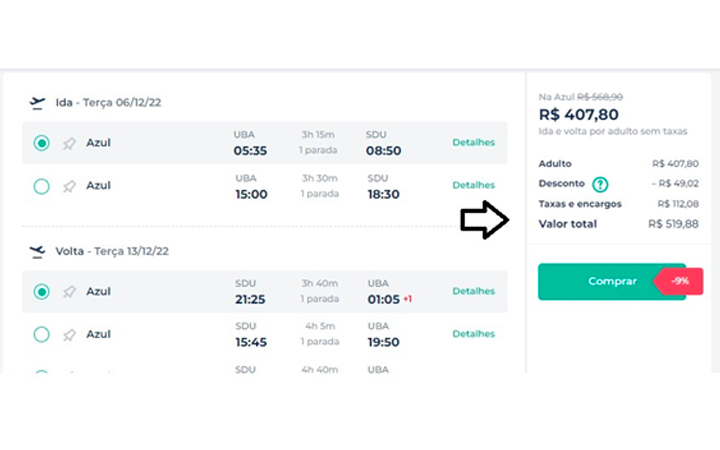720x450 pixels.
Task: Open Detalhes for the 15:45 return flight
Action: pos(473,334)
